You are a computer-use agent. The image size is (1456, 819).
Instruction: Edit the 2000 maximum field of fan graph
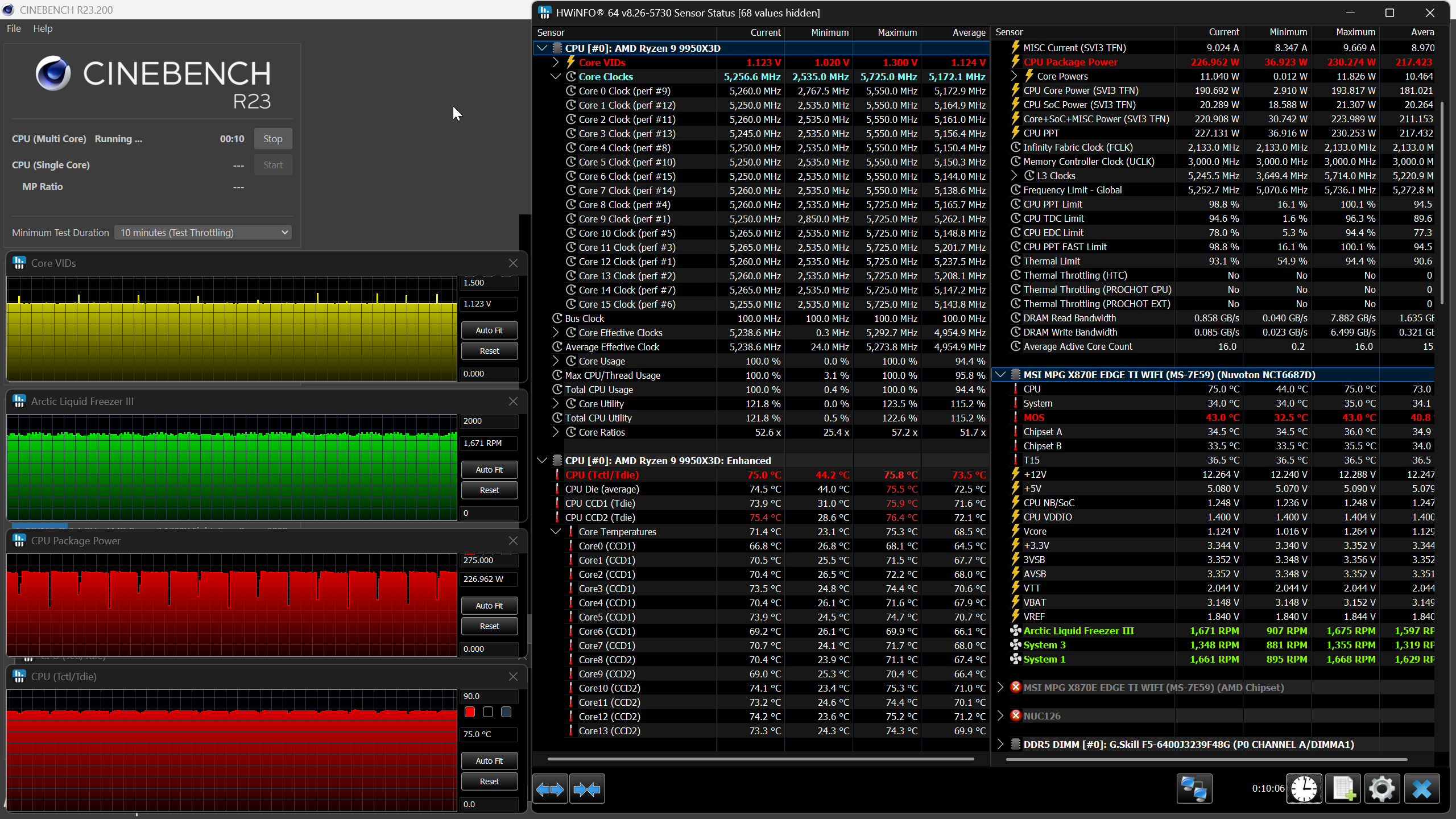pyautogui.click(x=489, y=421)
